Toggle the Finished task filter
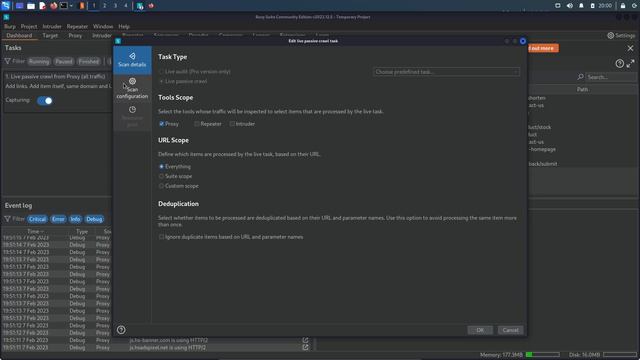 point(89,61)
